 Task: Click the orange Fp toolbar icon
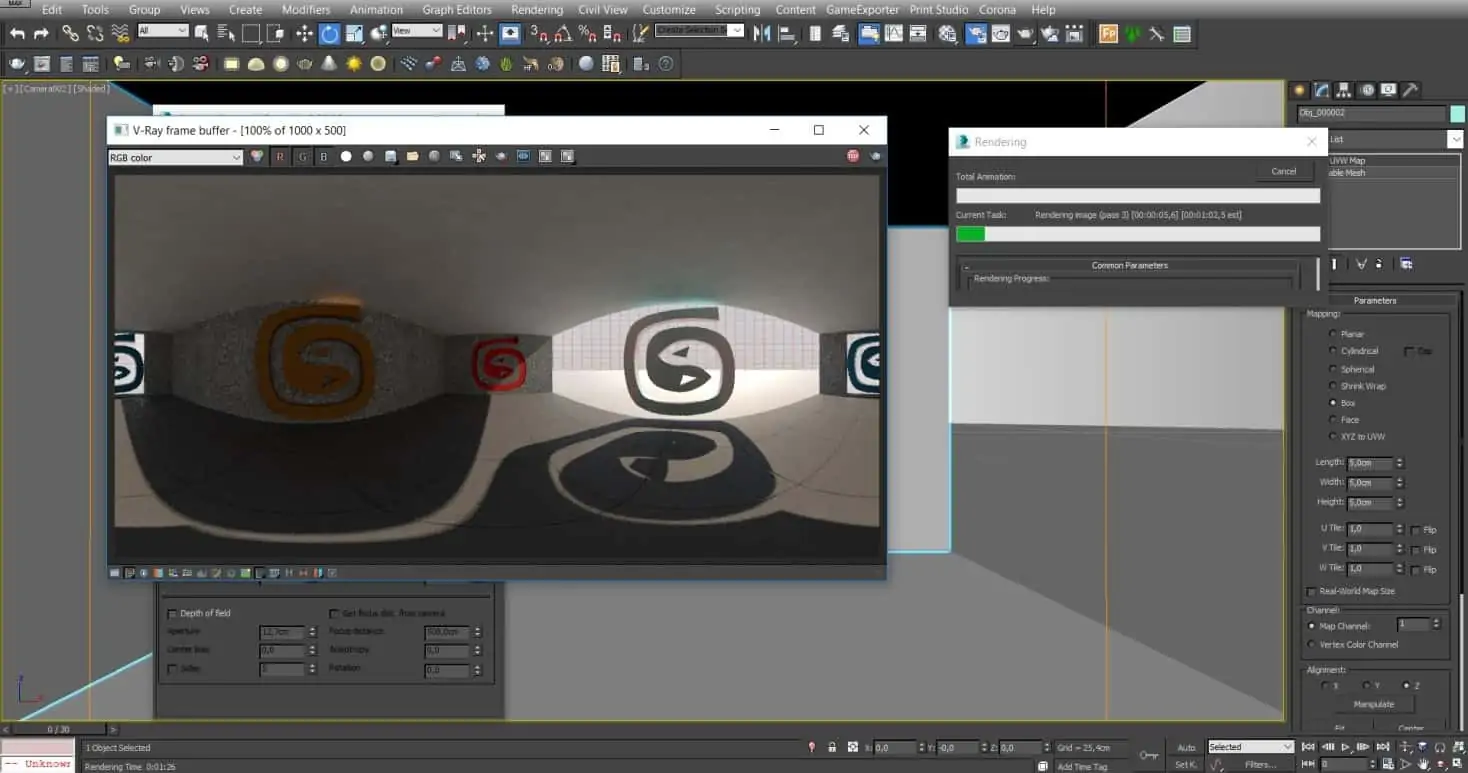tap(1108, 34)
